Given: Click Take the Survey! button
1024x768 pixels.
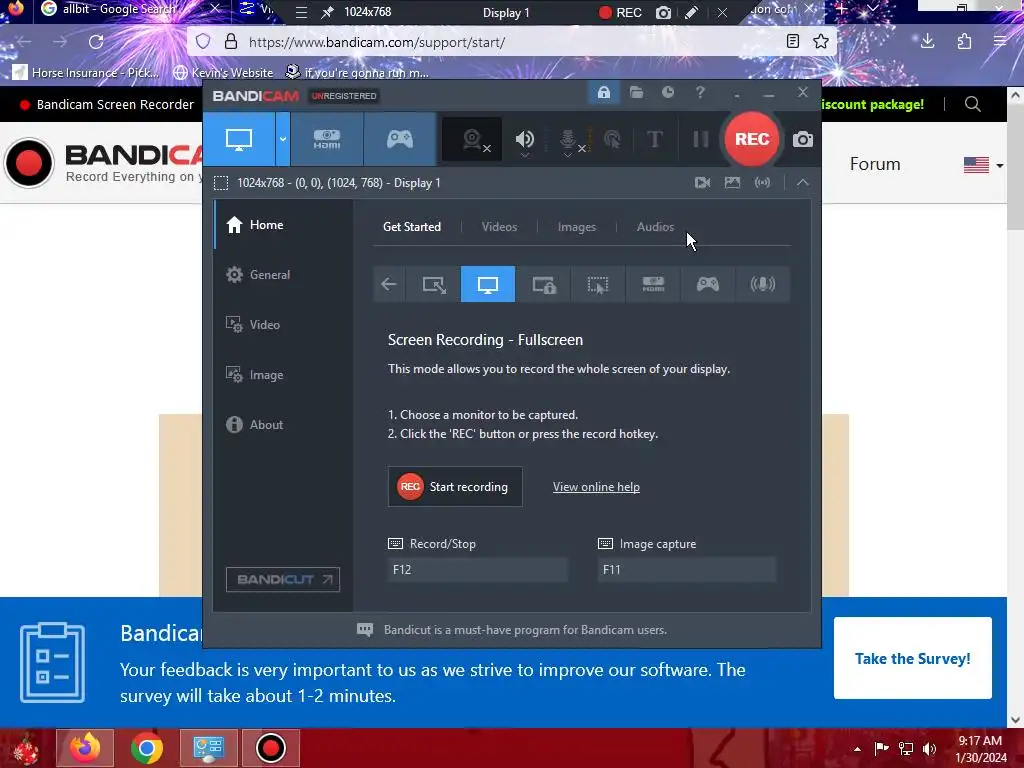Looking at the screenshot, I should tap(912, 658).
